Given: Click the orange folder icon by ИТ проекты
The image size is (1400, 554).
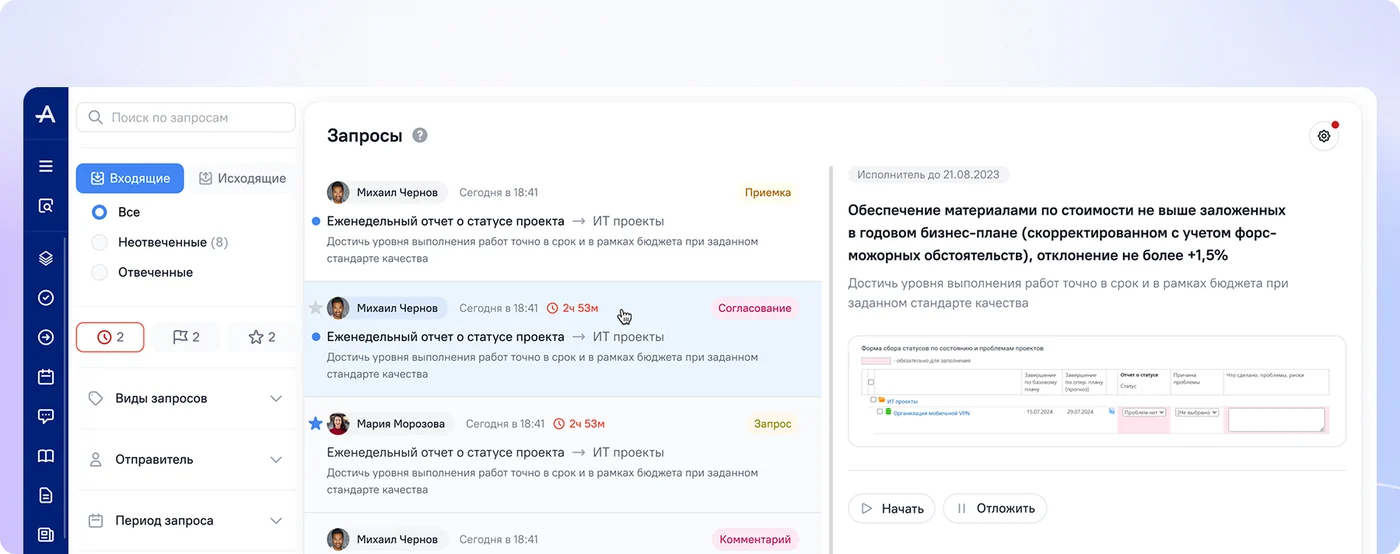Looking at the screenshot, I should click(x=880, y=401).
